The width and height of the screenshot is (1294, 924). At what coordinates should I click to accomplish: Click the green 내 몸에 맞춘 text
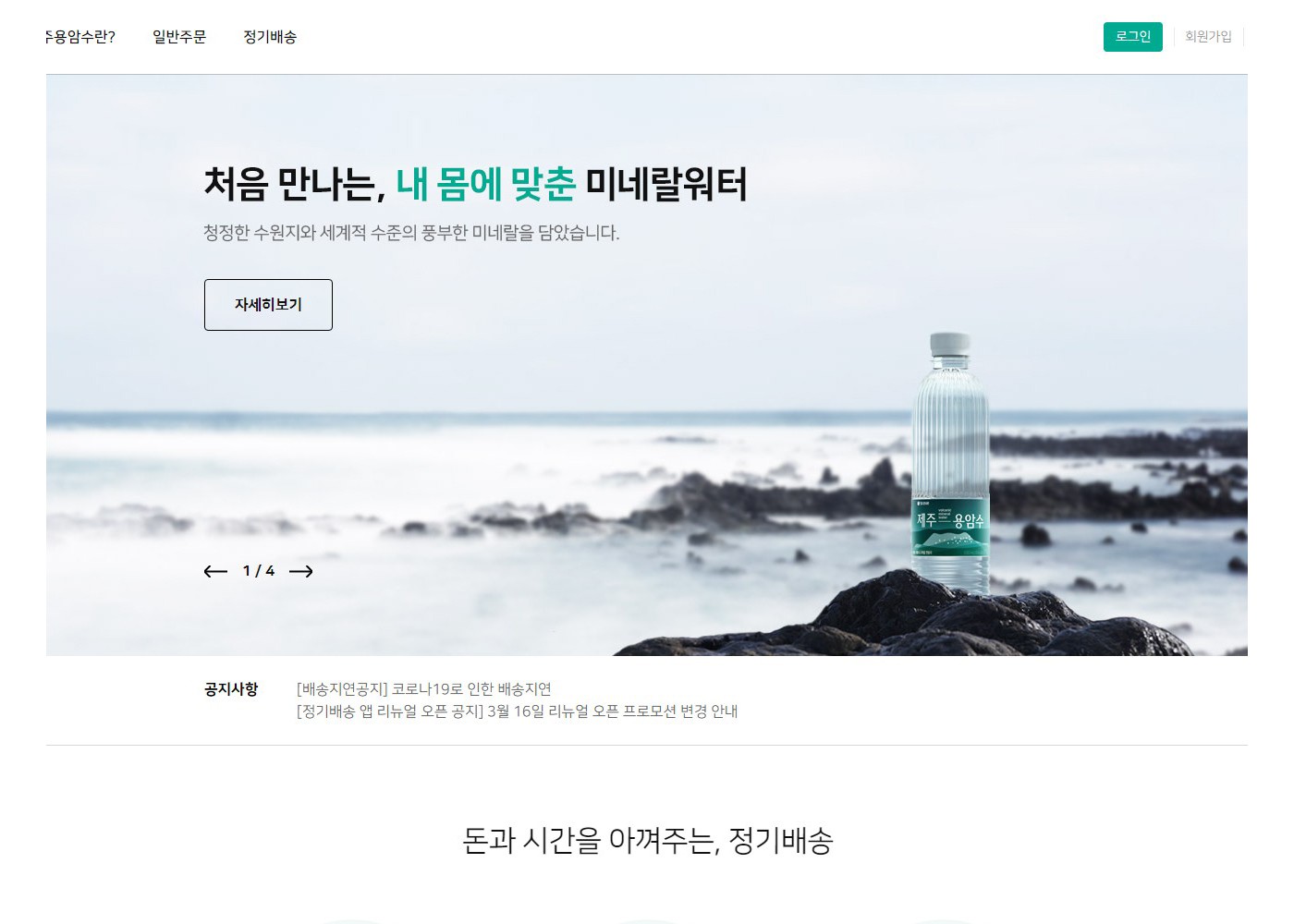(485, 184)
